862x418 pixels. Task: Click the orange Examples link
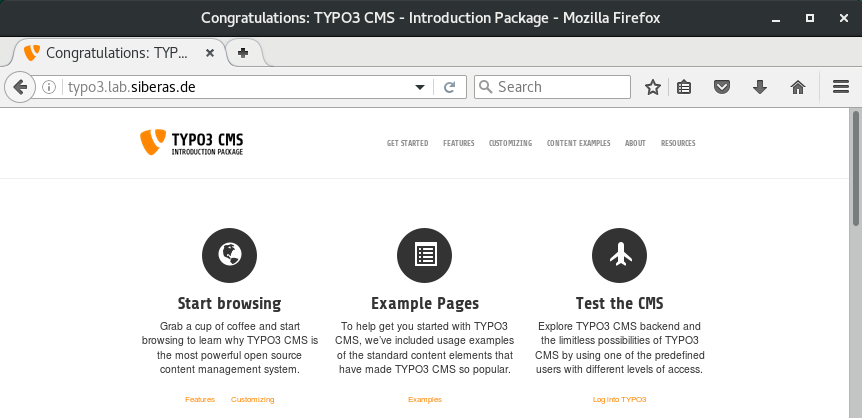pos(424,399)
